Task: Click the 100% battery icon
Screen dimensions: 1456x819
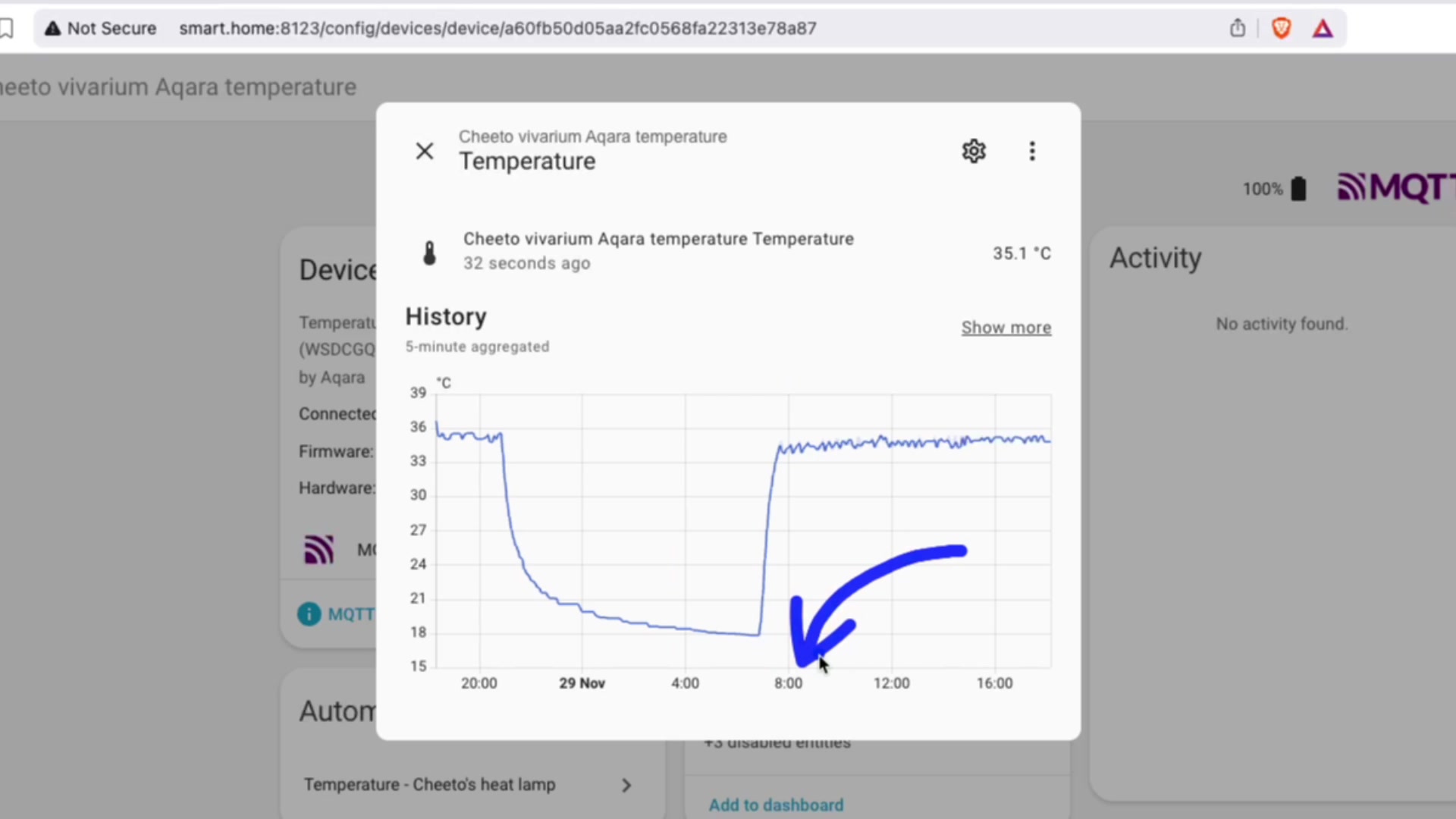Action: point(1298,189)
